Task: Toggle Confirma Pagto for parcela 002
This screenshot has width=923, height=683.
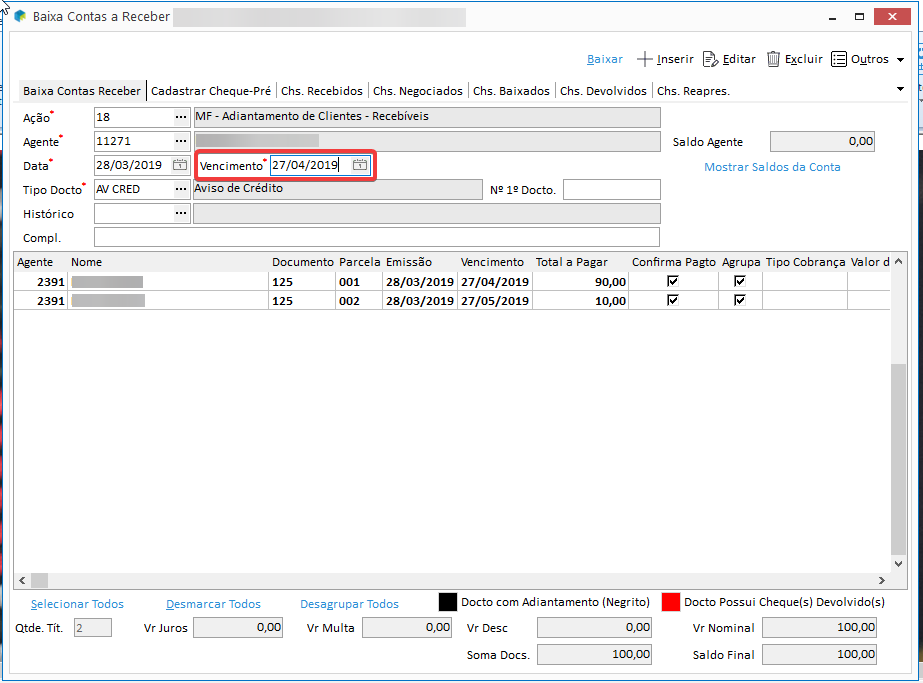Action: pyautogui.click(x=673, y=300)
